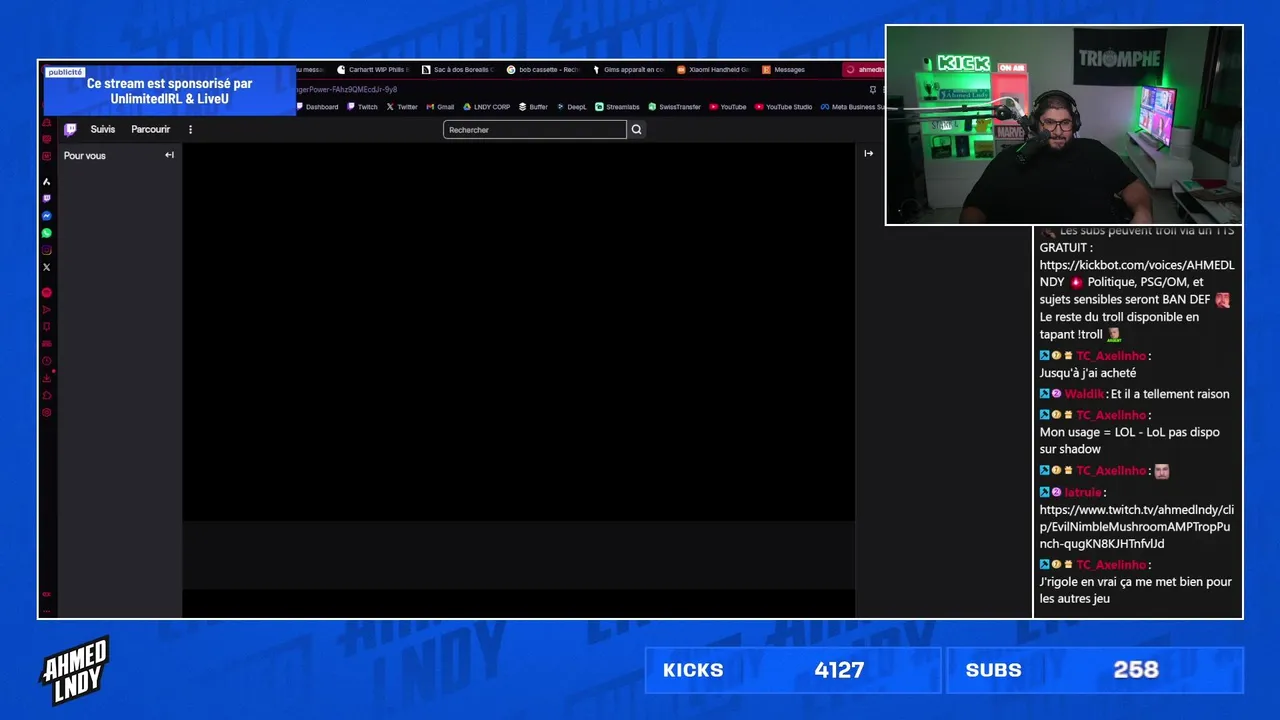Image resolution: width=1280 pixels, height=720 pixels.
Task: Open the Aria AI sidebar icon
Action: (x=47, y=182)
